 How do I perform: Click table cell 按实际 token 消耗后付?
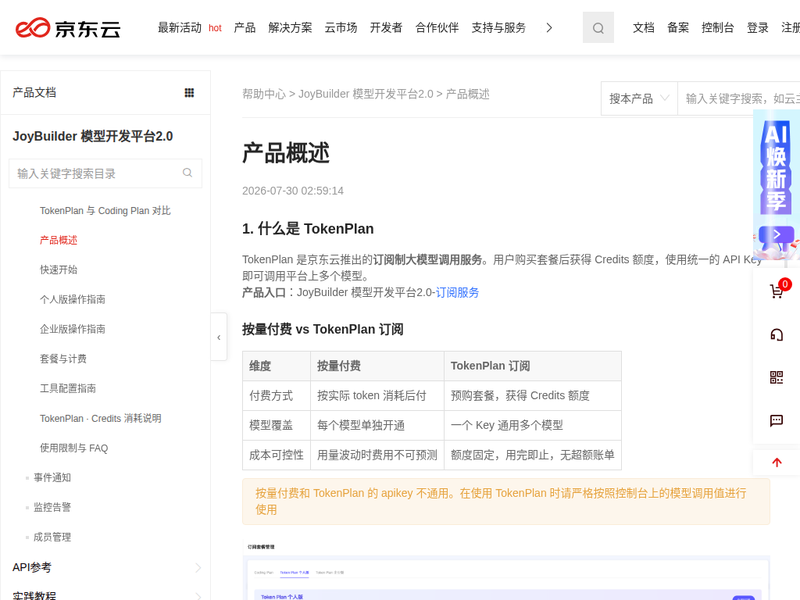(x=377, y=395)
